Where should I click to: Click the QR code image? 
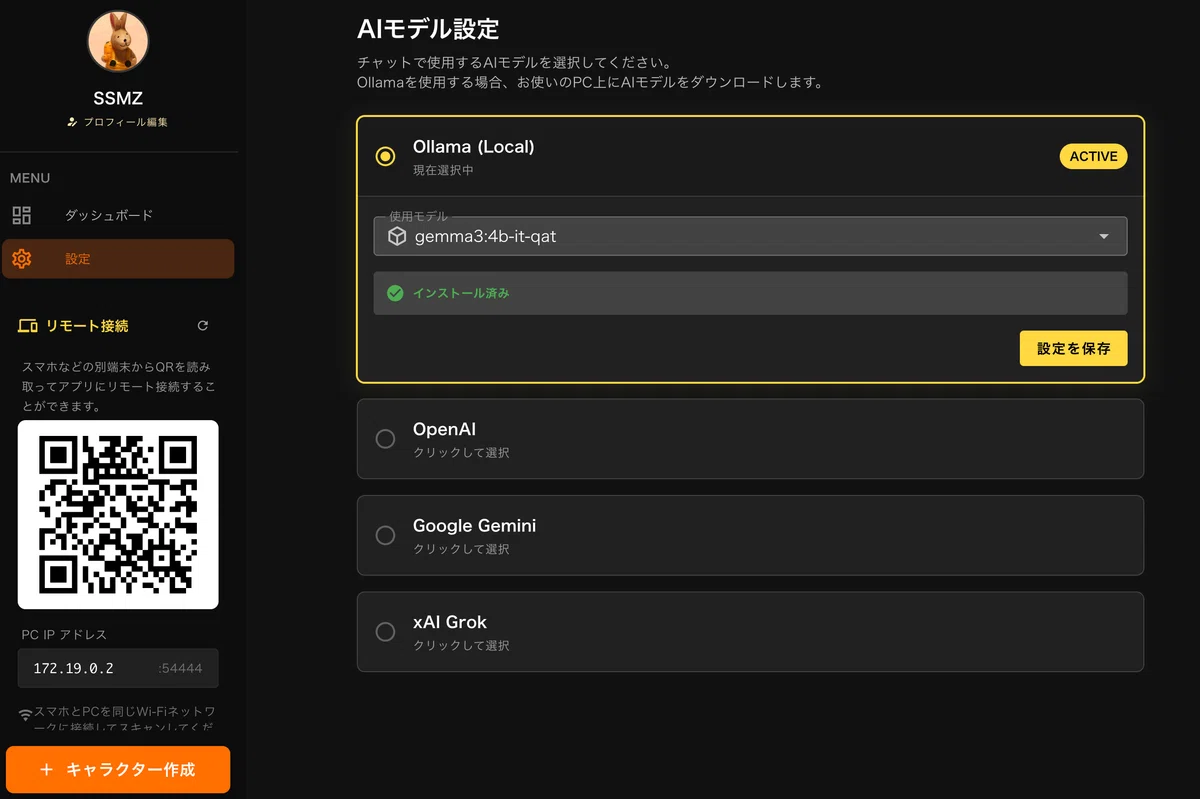(x=118, y=514)
